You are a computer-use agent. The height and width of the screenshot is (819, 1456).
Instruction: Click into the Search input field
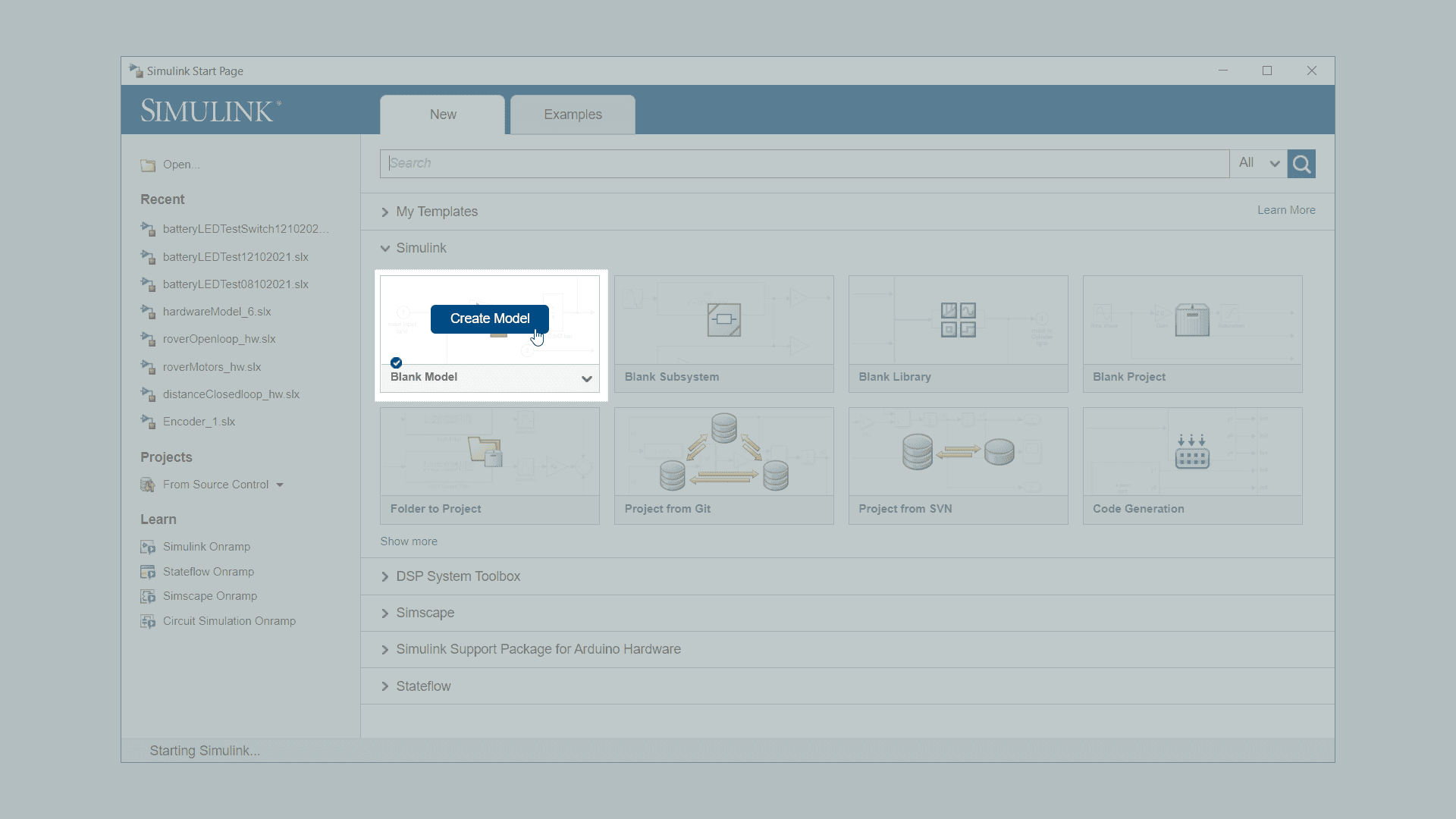pos(804,163)
